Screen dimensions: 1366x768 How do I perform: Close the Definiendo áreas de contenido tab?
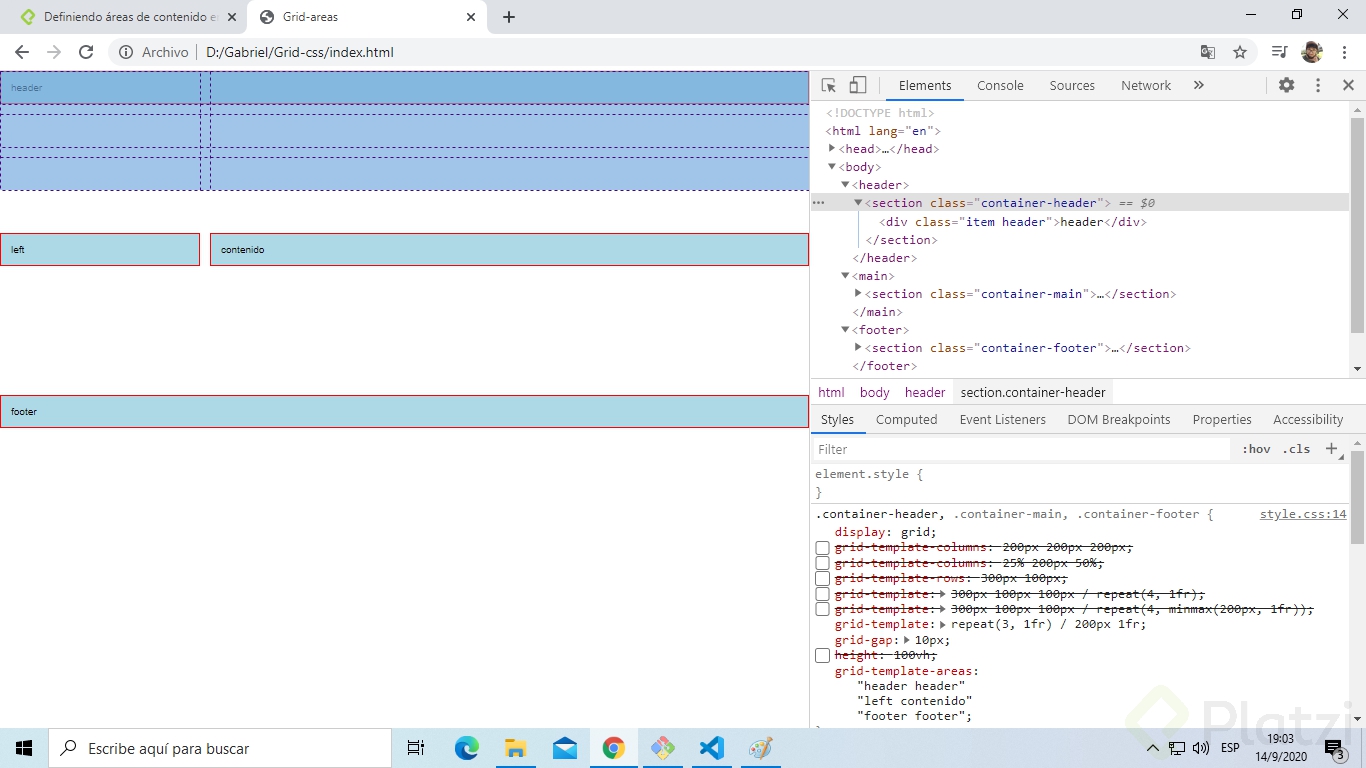[x=232, y=17]
